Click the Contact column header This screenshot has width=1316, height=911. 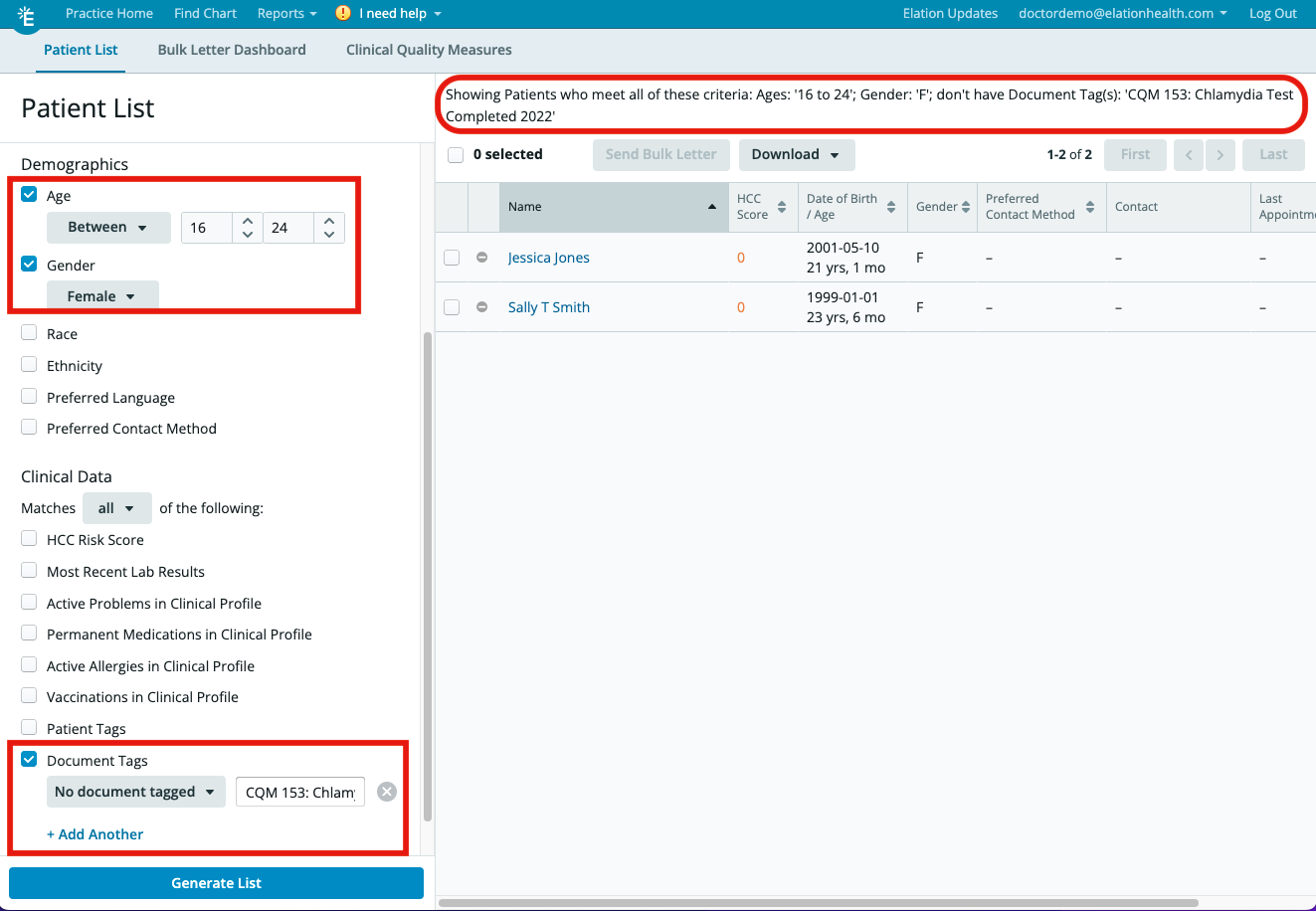[x=1178, y=207]
